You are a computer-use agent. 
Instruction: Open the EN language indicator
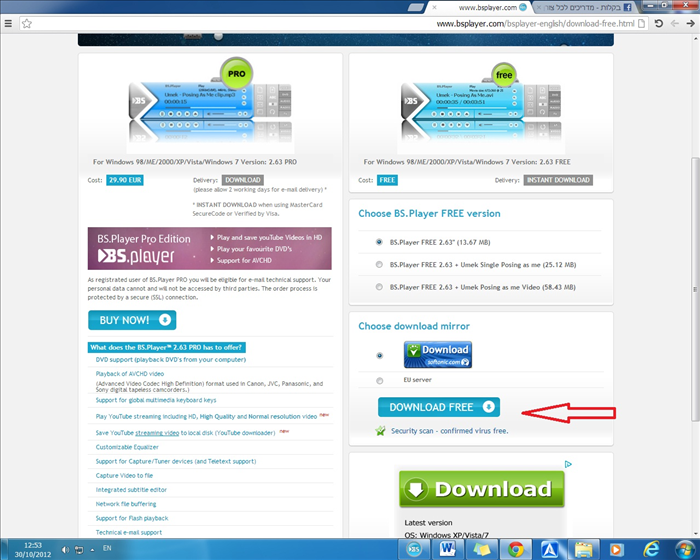(x=107, y=548)
